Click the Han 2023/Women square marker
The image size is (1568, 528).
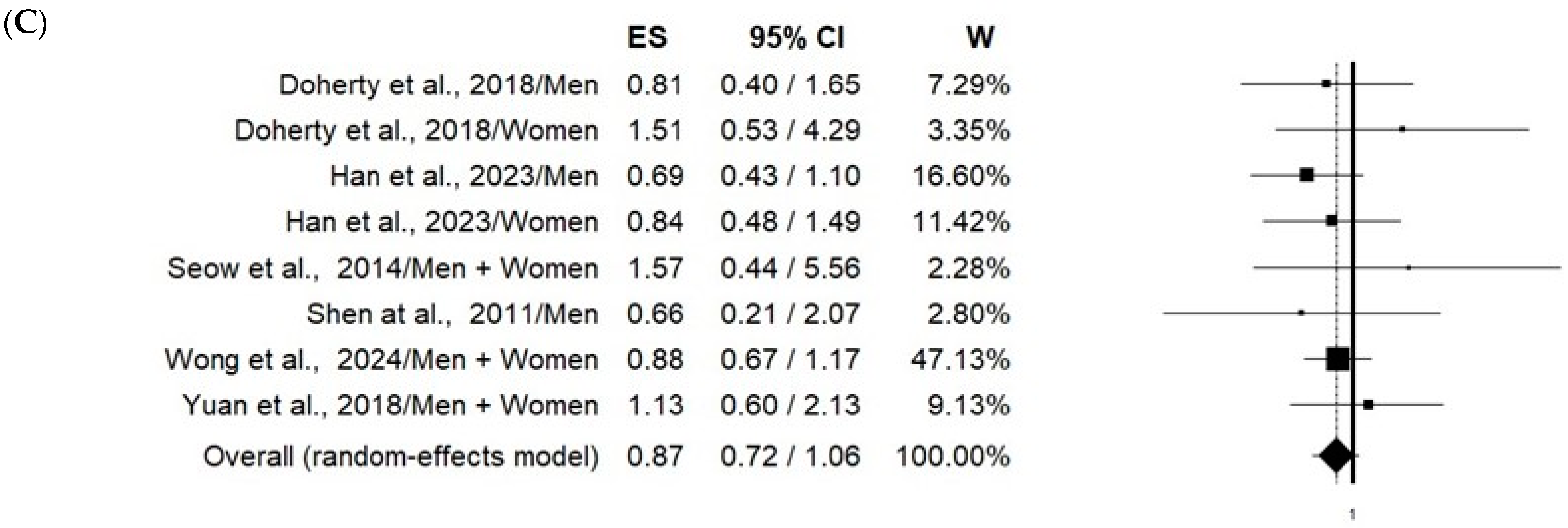[1331, 220]
